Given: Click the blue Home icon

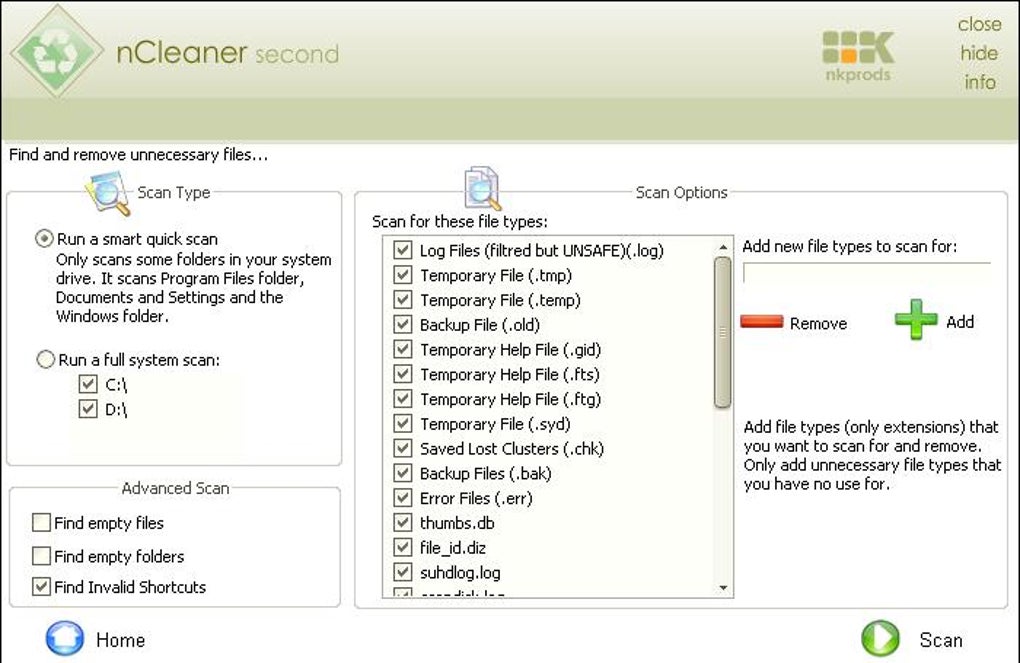Looking at the screenshot, I should tap(64, 638).
